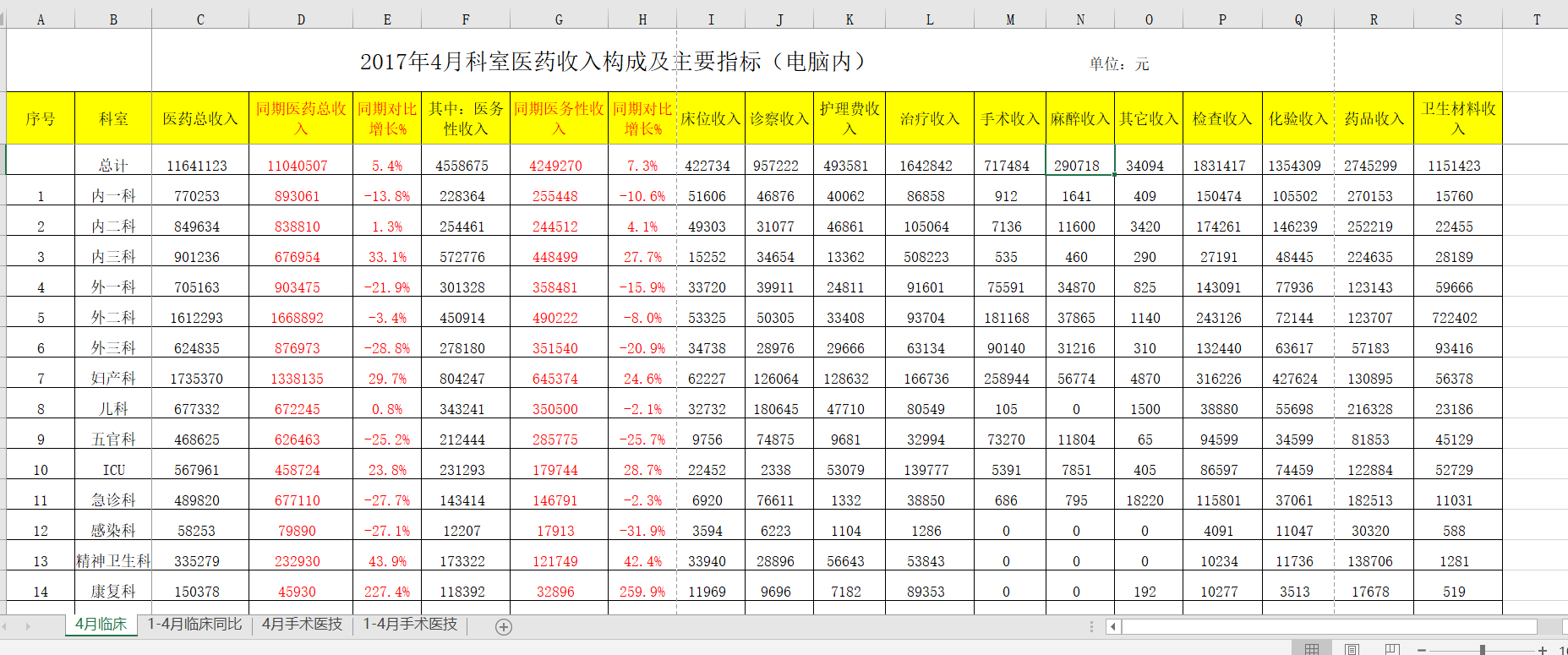Image resolution: width=1568 pixels, height=655 pixels.
Task: Click the zoom slider handle
Action: point(1483,650)
